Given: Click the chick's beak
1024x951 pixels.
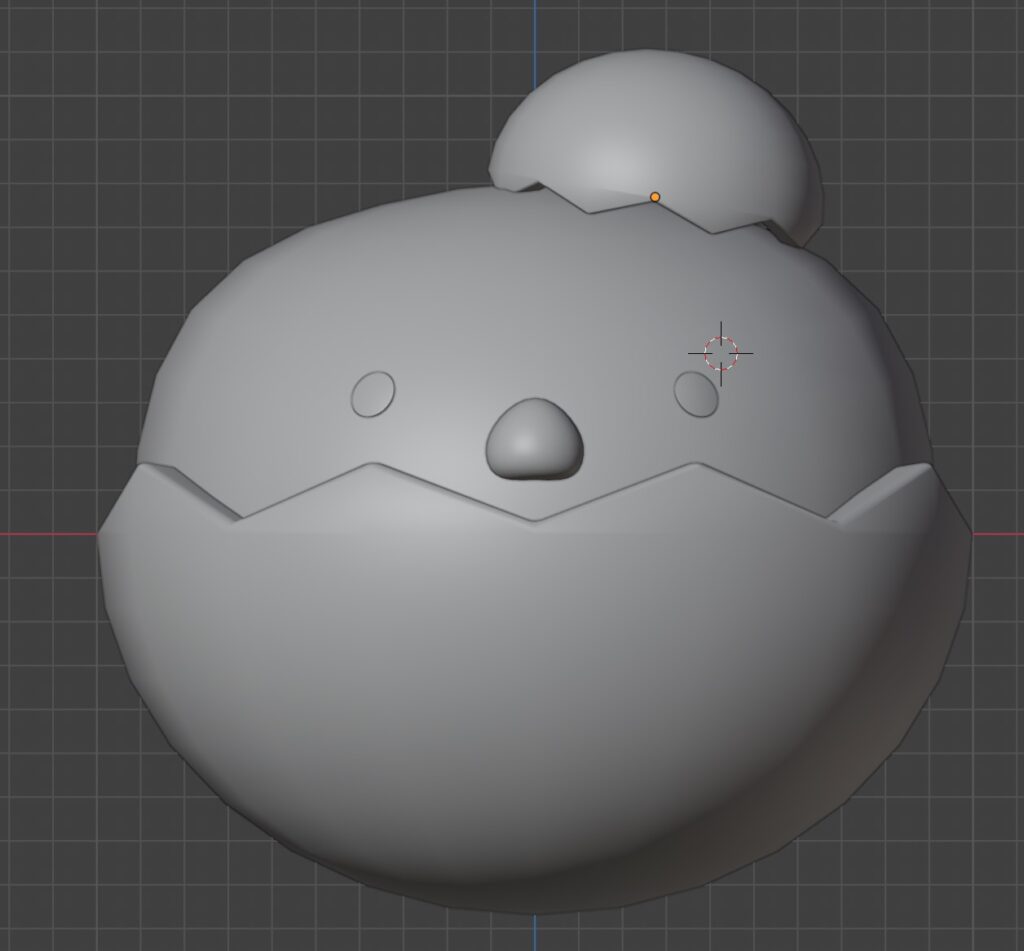Looking at the screenshot, I should (x=534, y=441).
